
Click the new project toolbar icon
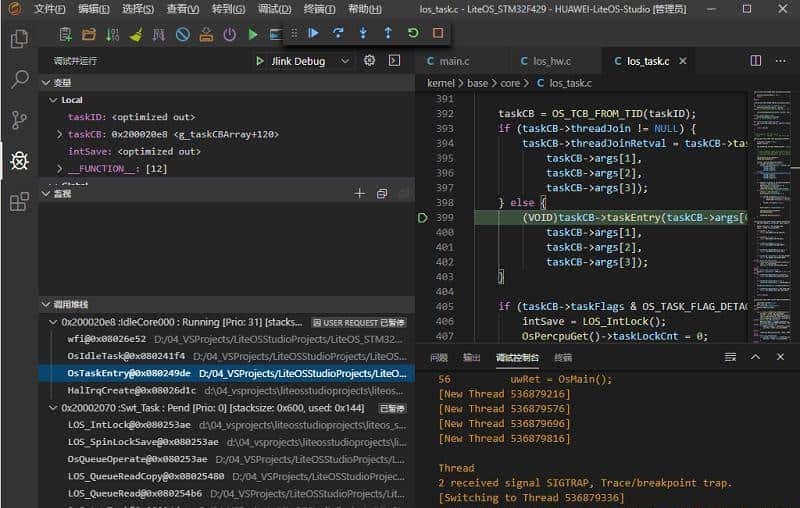[x=65, y=34]
